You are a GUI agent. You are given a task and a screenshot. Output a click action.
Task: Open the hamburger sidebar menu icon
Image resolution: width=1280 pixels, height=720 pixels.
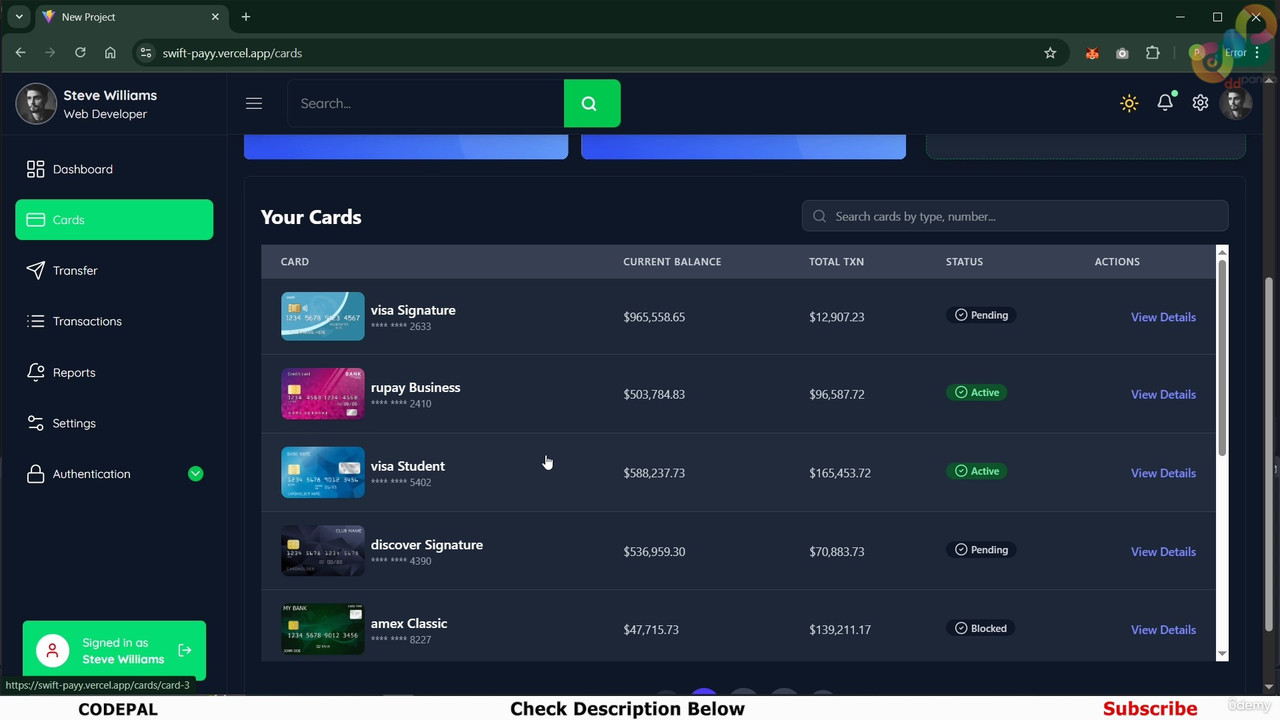coord(254,103)
